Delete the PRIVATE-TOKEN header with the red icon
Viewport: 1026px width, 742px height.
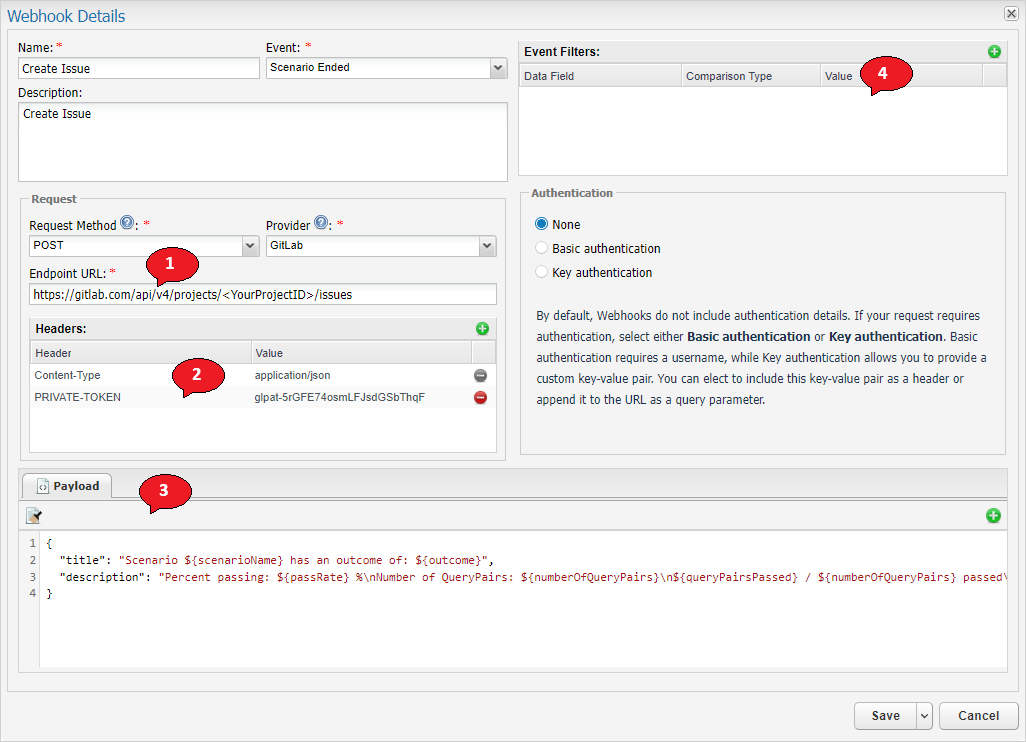click(480, 397)
